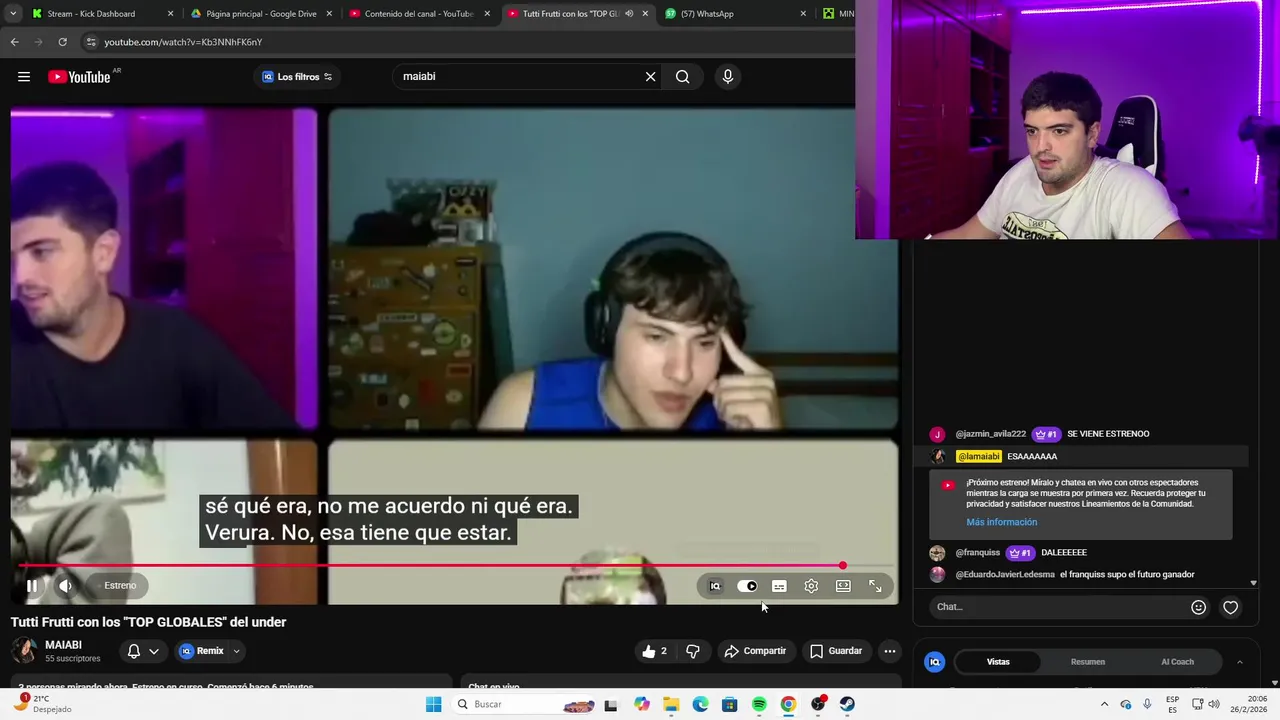The width and height of the screenshot is (1280, 720).
Task: Click the video progress bar scrubber
Action: coord(843,566)
